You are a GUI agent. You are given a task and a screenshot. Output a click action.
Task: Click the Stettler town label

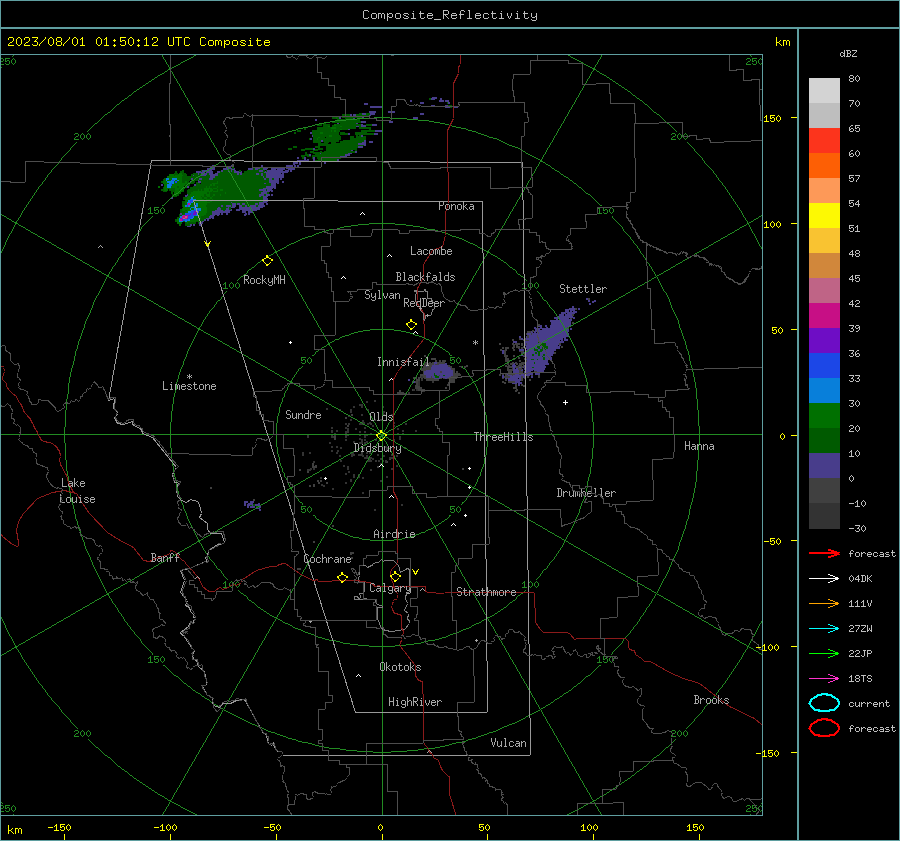pyautogui.click(x=583, y=289)
